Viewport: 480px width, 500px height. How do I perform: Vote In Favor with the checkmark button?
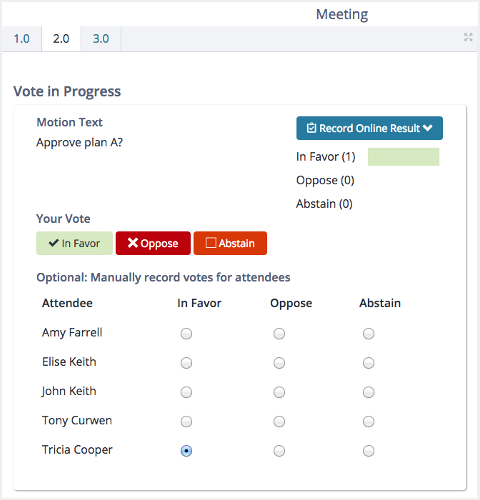coord(74,243)
